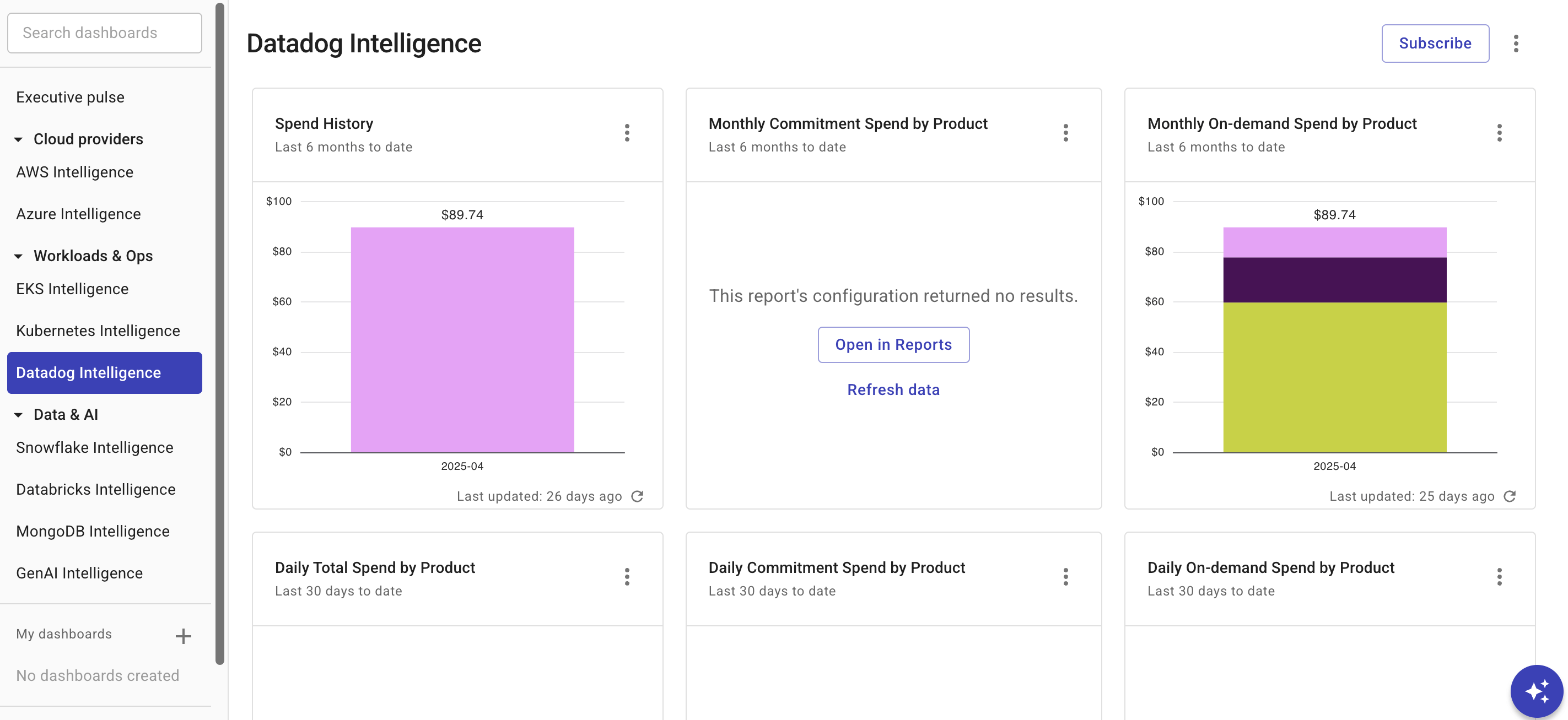The width and height of the screenshot is (1568, 720).
Task: Refresh the Monthly On-demand Spend card data
Action: (x=1510, y=496)
